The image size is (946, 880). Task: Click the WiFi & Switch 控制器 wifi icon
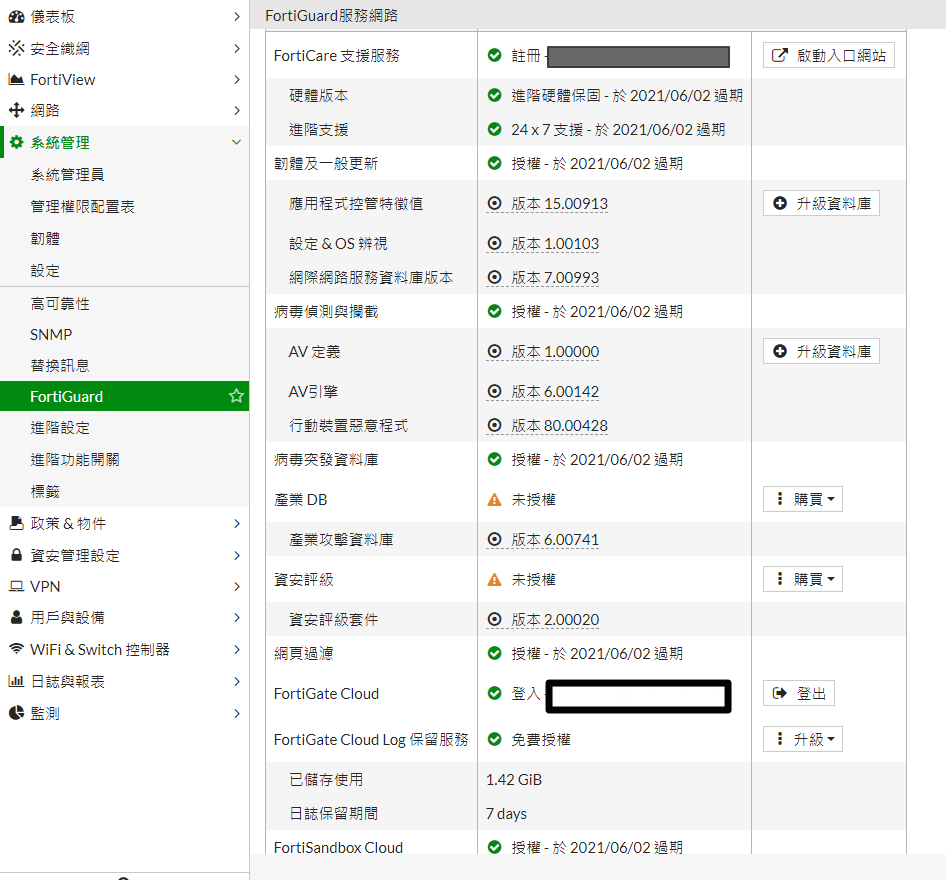[x=16, y=648]
